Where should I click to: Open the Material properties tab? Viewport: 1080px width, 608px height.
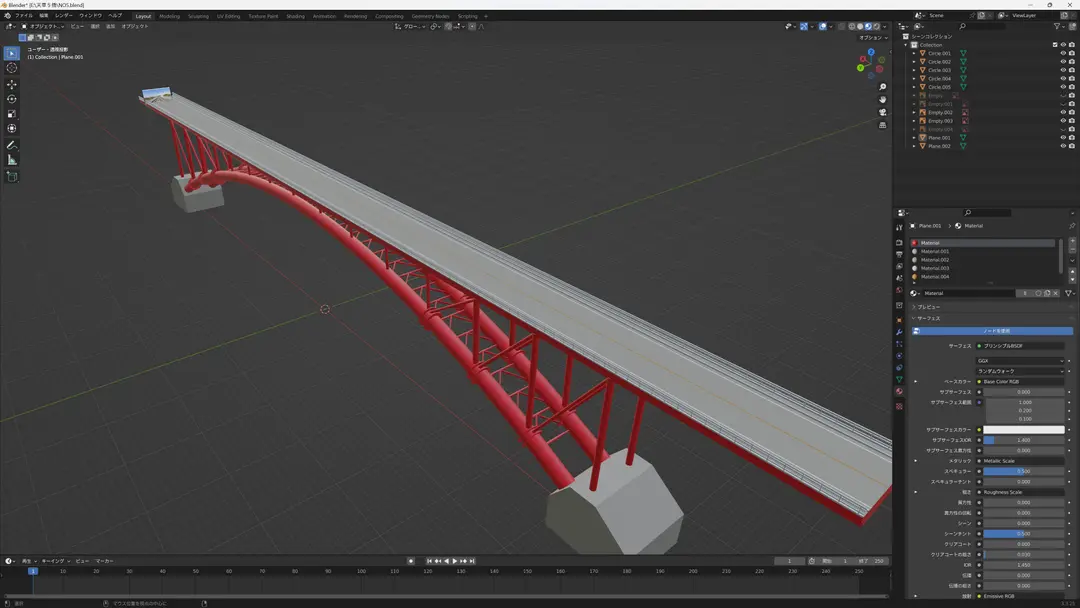pyautogui.click(x=899, y=391)
